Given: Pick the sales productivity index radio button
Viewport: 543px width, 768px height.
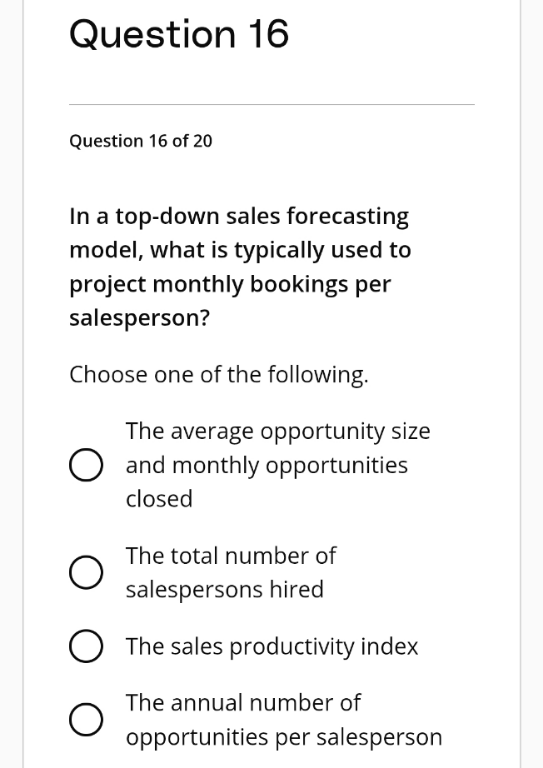Looking at the screenshot, I should (x=86, y=646).
